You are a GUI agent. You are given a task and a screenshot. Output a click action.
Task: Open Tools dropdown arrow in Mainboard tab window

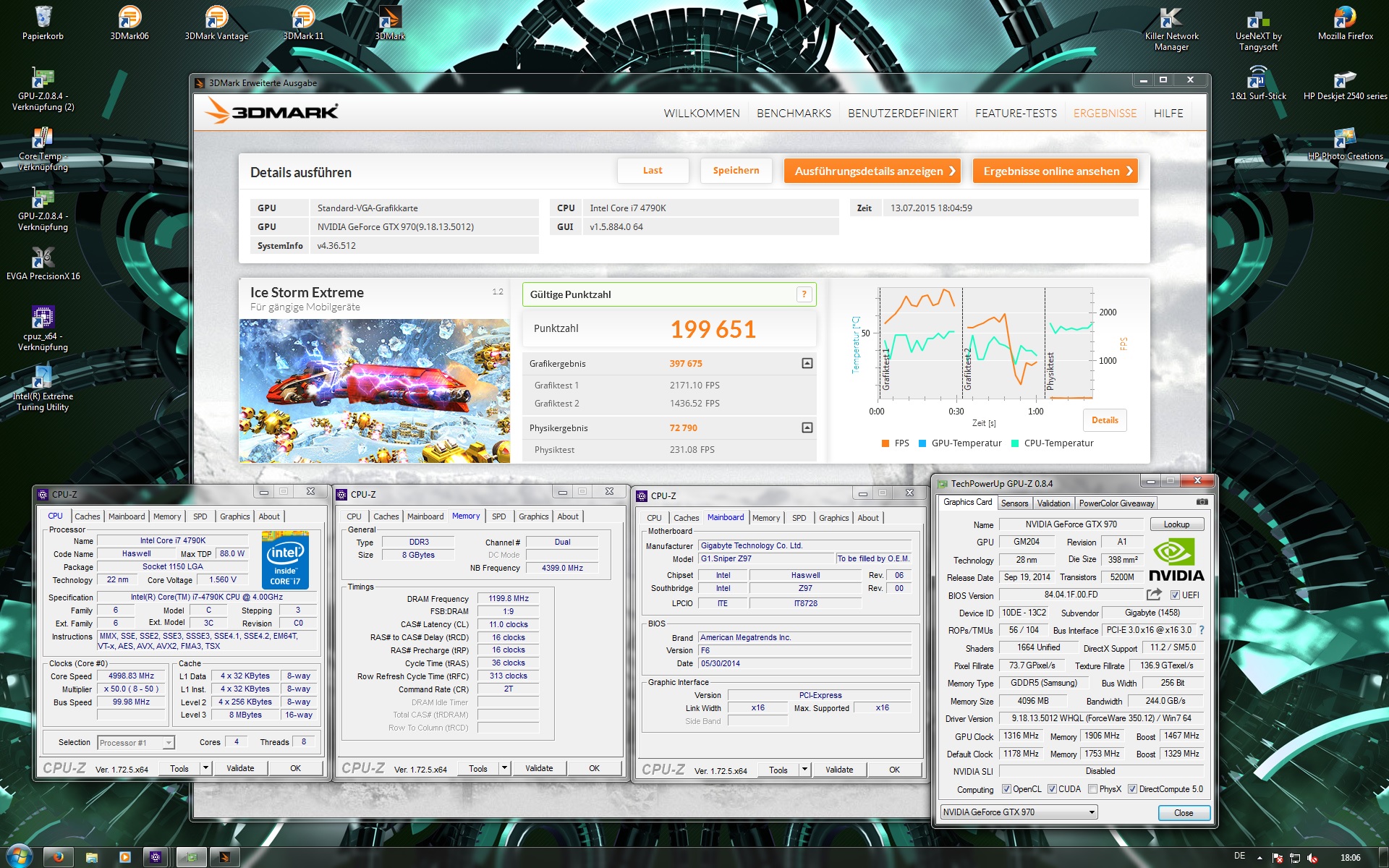(804, 770)
